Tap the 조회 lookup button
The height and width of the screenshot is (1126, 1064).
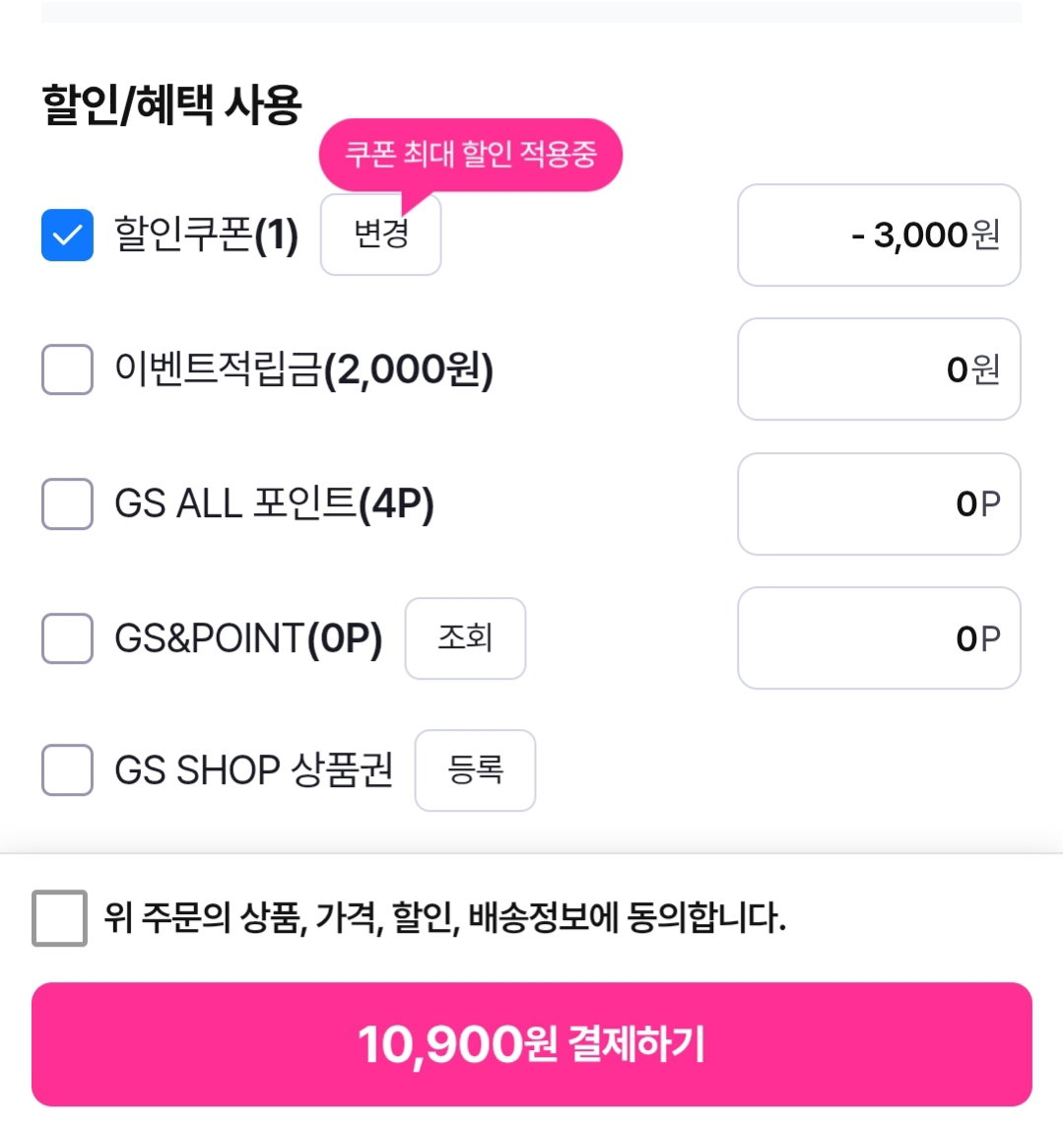pyautogui.click(x=465, y=637)
